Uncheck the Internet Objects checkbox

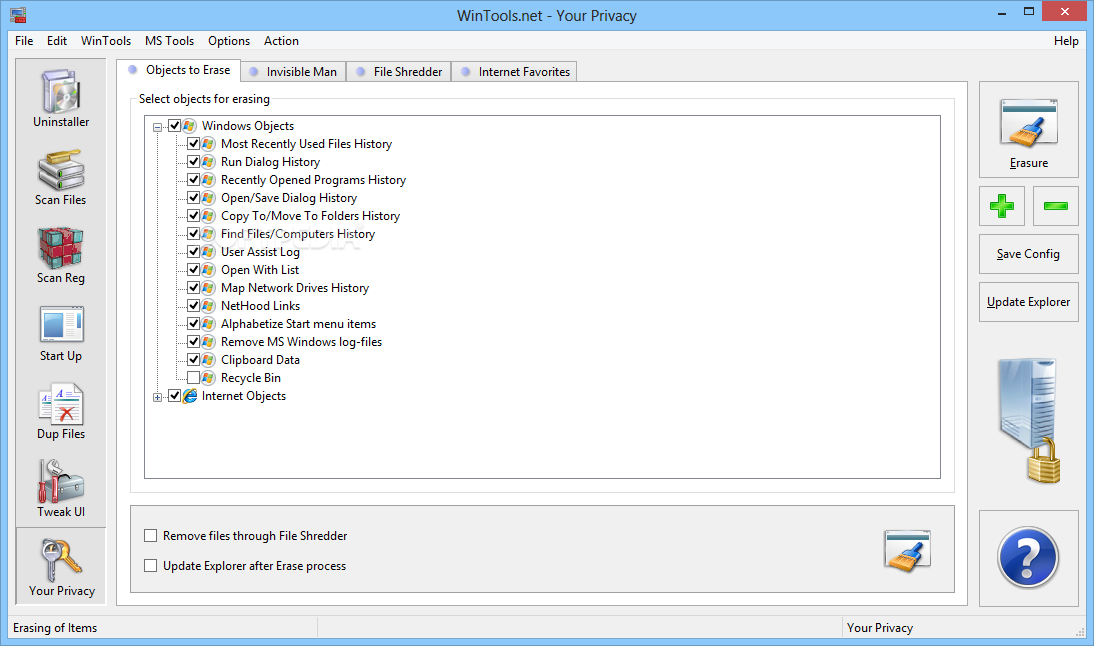174,396
